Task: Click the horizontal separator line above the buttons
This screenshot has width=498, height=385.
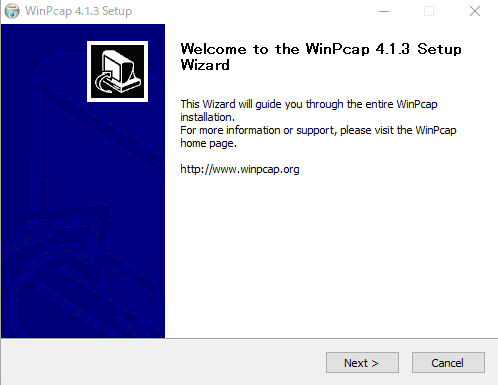Action: (249, 338)
